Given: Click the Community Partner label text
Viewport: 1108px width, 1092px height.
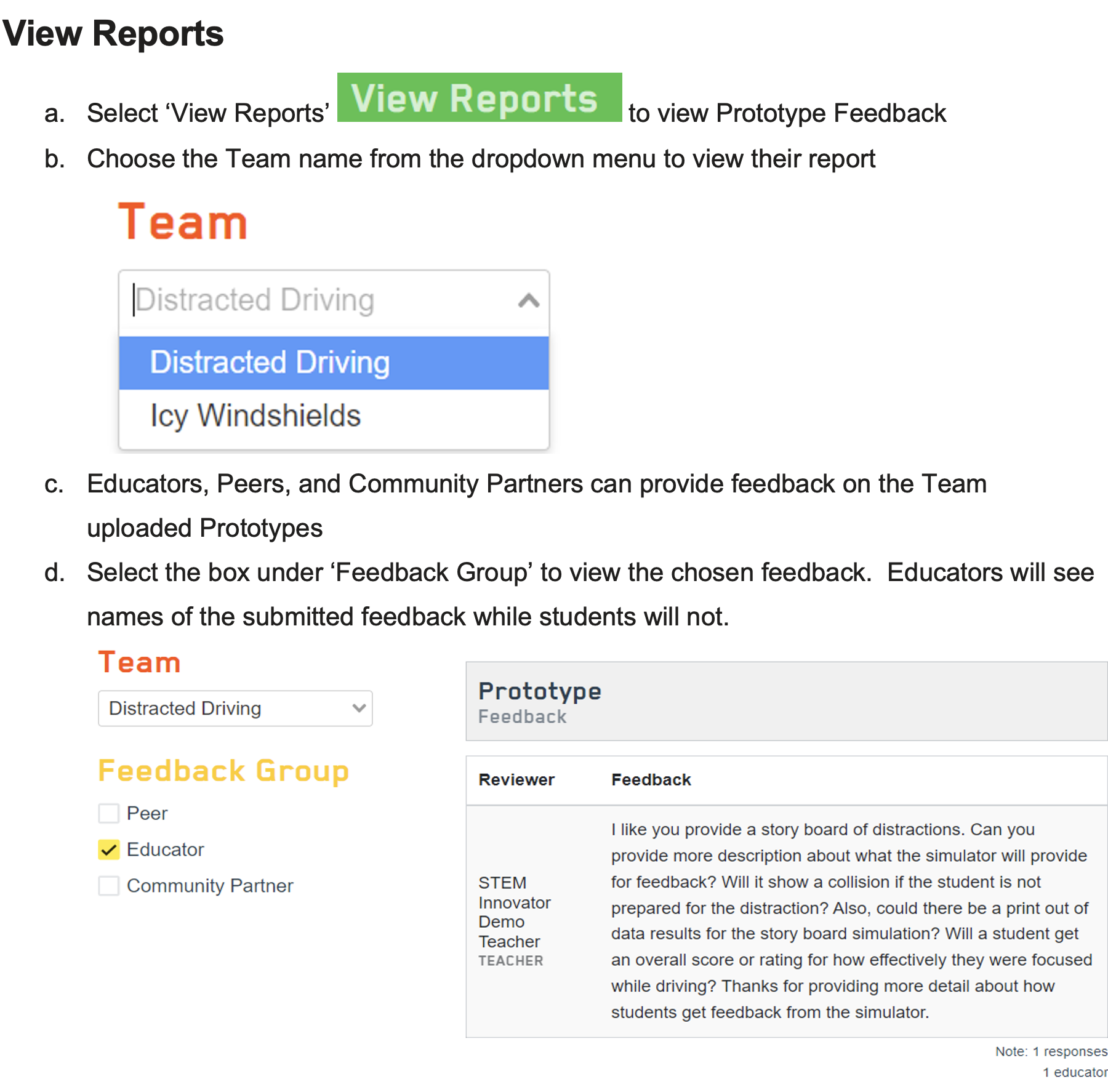Looking at the screenshot, I should 210,886.
